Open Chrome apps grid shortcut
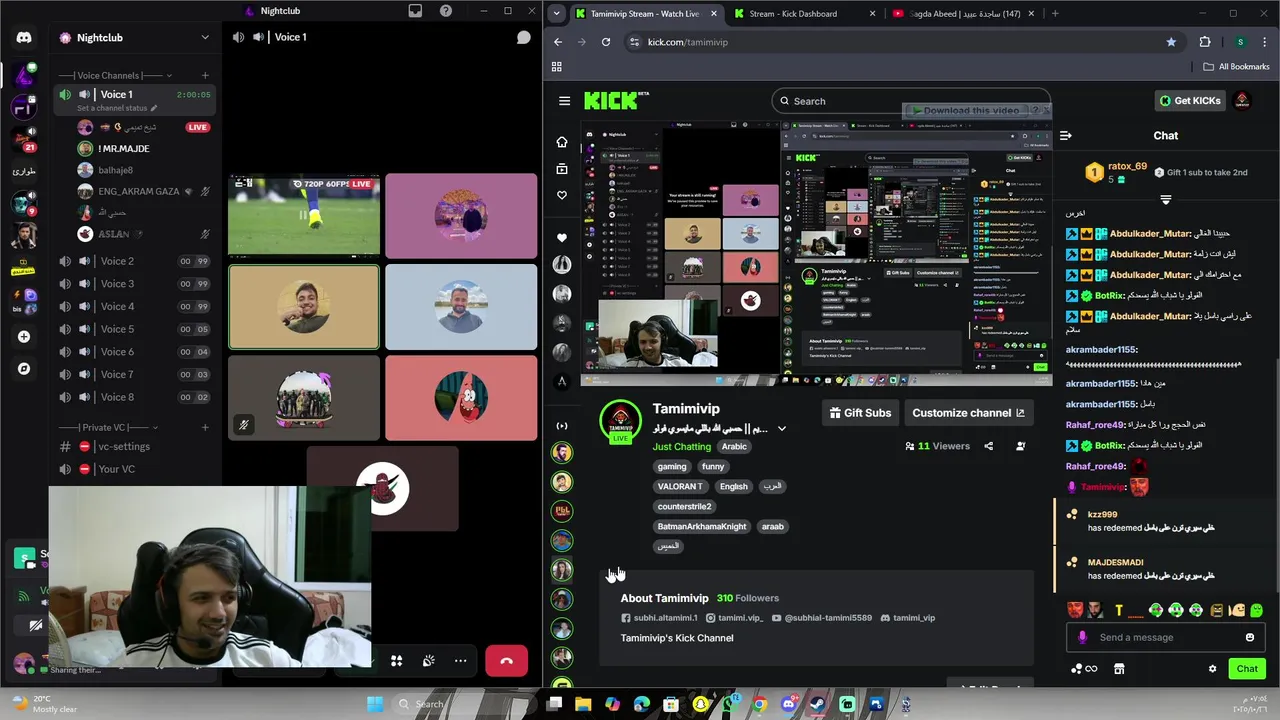The height and width of the screenshot is (720, 1280). (x=557, y=67)
